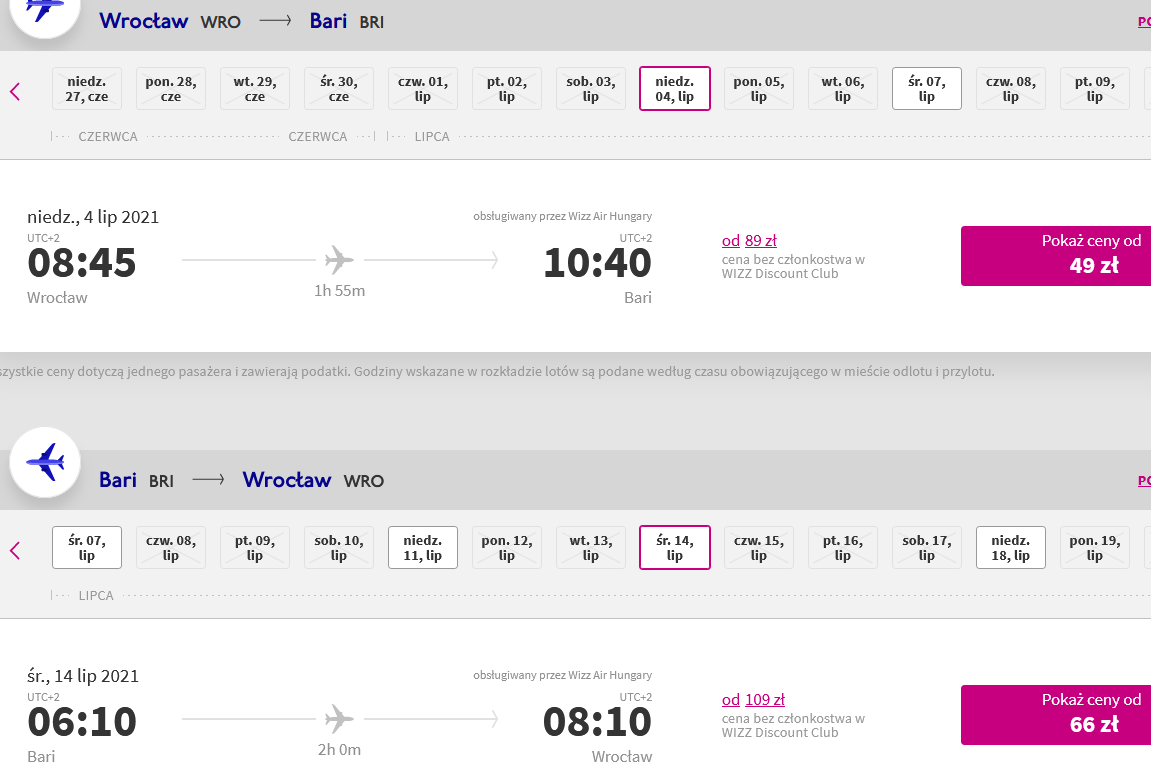Open the od 109 zł price link
Screen dimensions: 1151x780
tap(753, 700)
